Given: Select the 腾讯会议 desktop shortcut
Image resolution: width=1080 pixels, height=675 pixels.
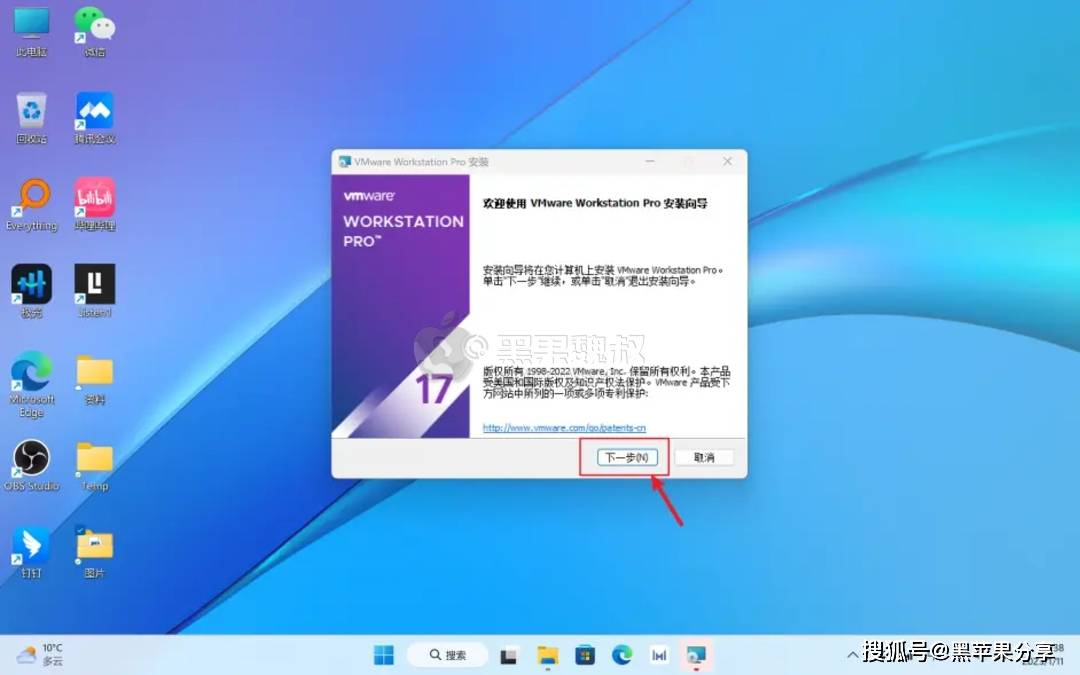Looking at the screenshot, I should pos(95,118).
